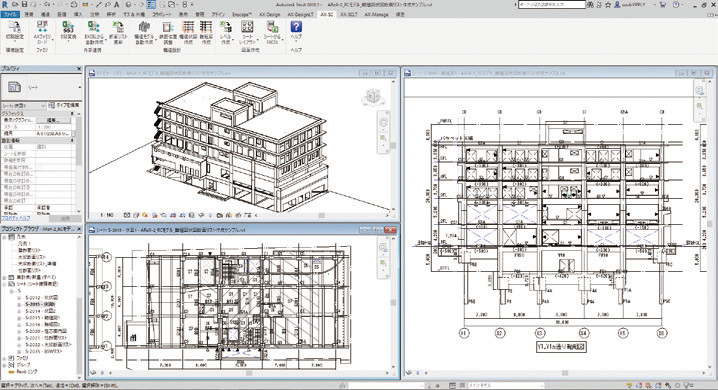The image size is (718, 390).
Task: Collapse the グラフィックス section in Properties
Action: coord(72,113)
